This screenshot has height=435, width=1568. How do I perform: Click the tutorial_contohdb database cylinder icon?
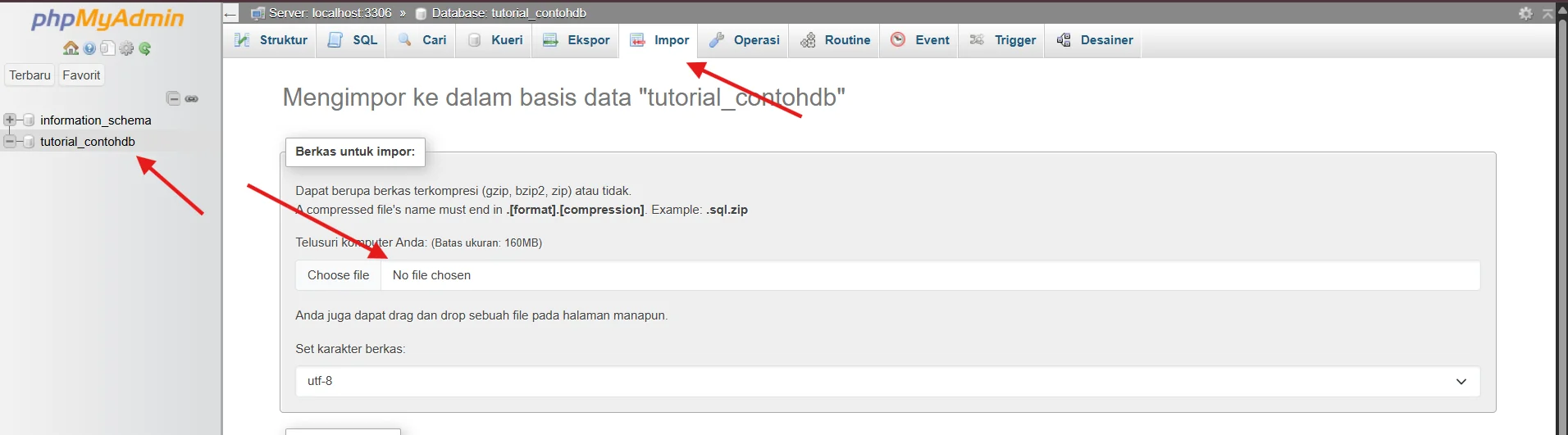tap(29, 142)
